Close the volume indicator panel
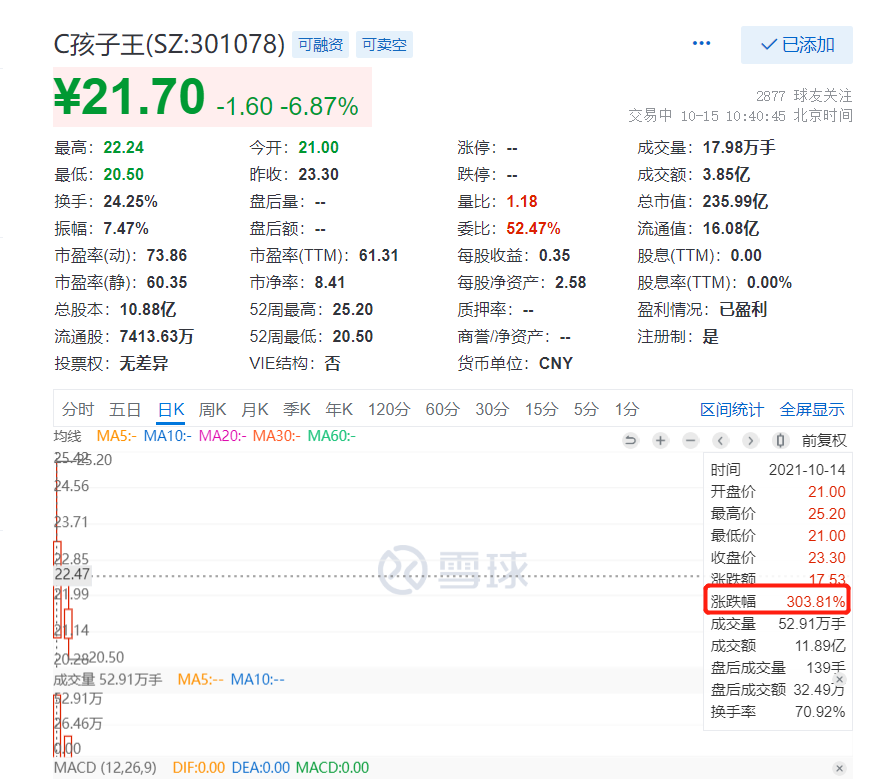 click(x=839, y=680)
